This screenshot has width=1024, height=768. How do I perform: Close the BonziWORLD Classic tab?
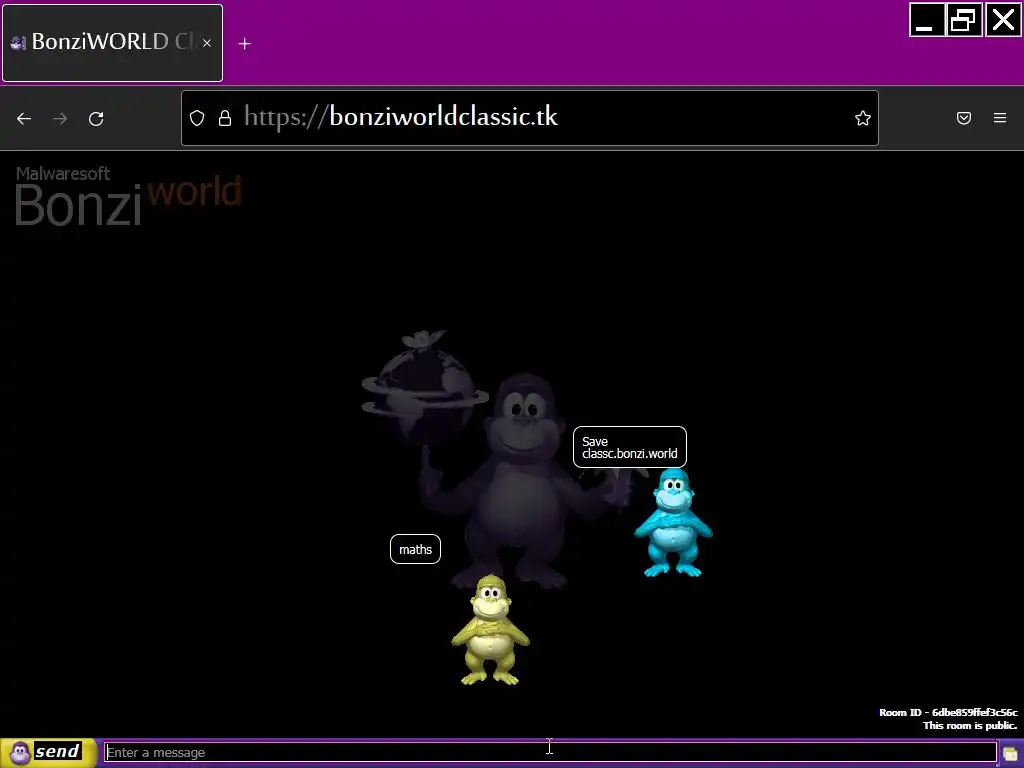coord(206,43)
